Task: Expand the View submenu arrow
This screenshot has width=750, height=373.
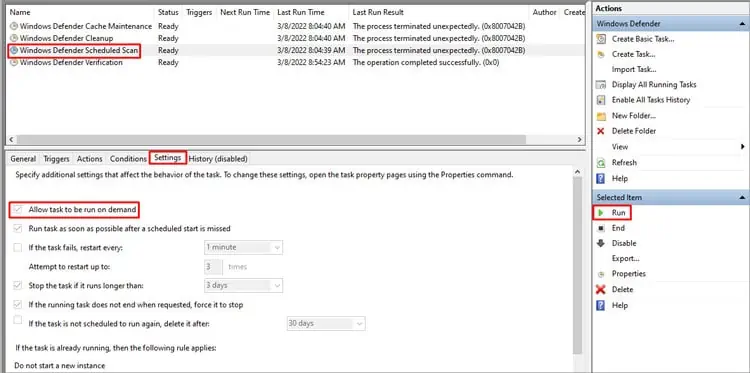Action: click(743, 147)
